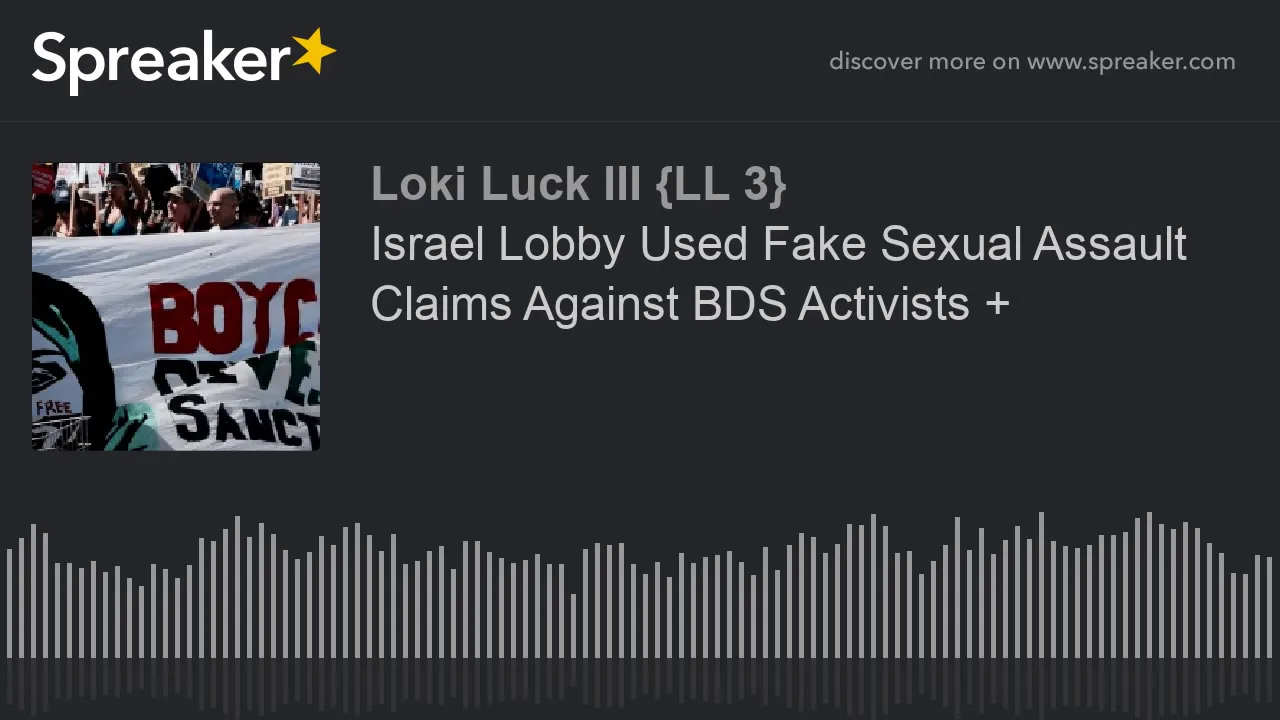Open the www.spreaker.com link
Image resolution: width=1280 pixels, height=720 pixels.
[x=1131, y=62]
